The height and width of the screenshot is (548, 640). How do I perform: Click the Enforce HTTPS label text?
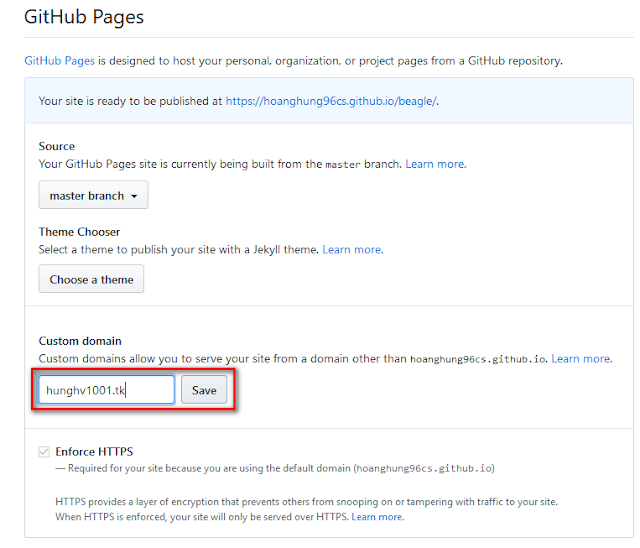click(x=94, y=452)
